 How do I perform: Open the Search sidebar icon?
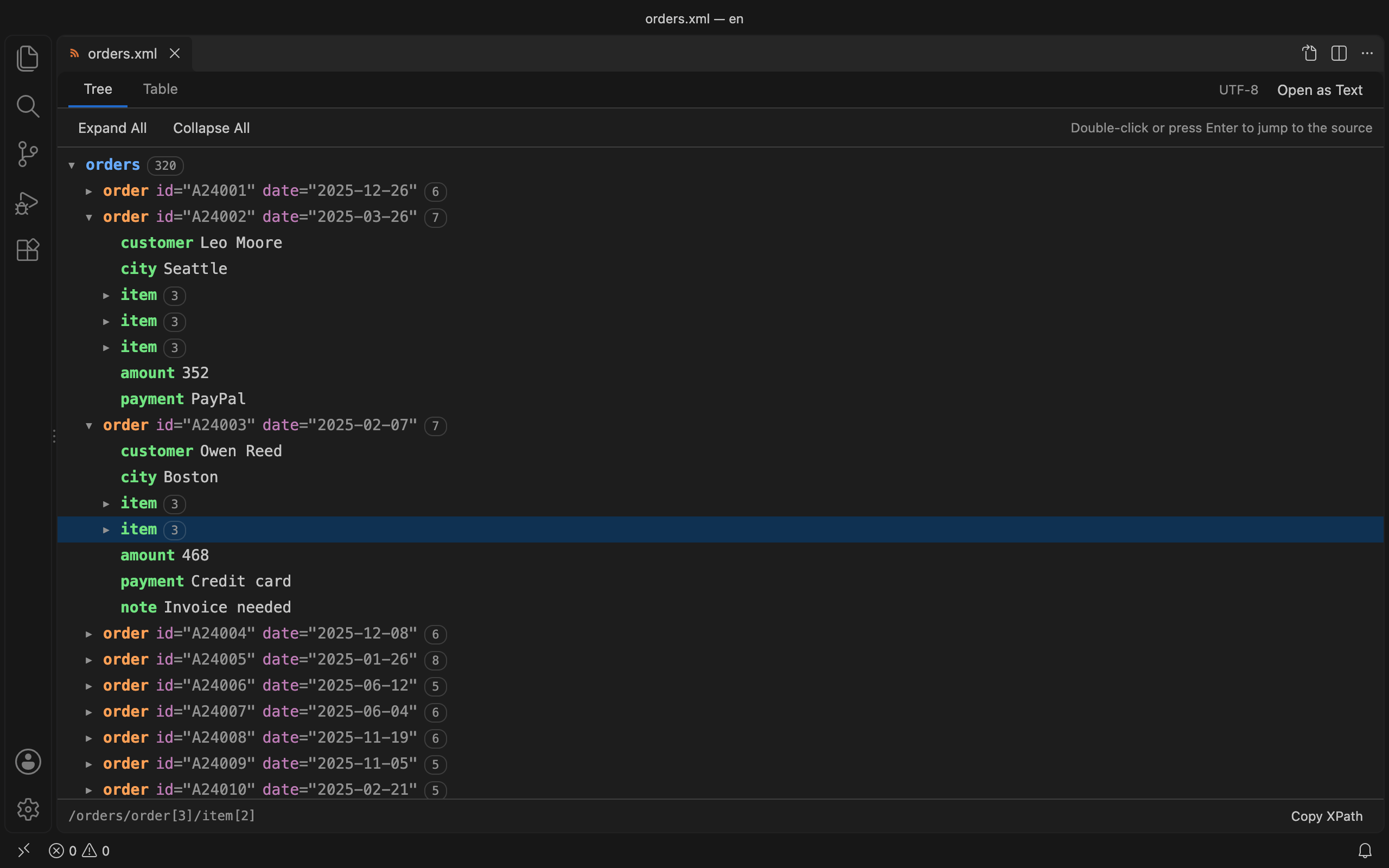pos(28,106)
